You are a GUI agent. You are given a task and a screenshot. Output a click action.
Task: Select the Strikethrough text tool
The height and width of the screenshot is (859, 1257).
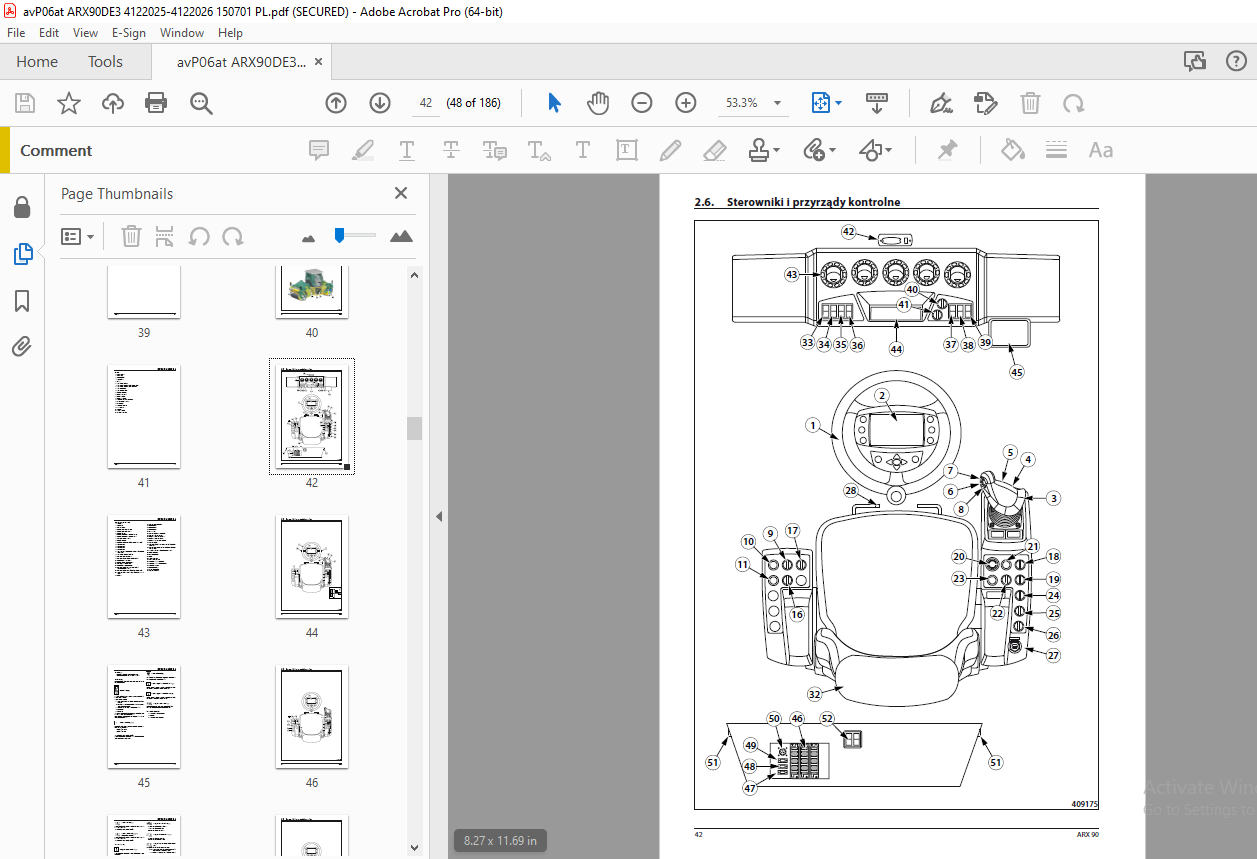(x=451, y=151)
